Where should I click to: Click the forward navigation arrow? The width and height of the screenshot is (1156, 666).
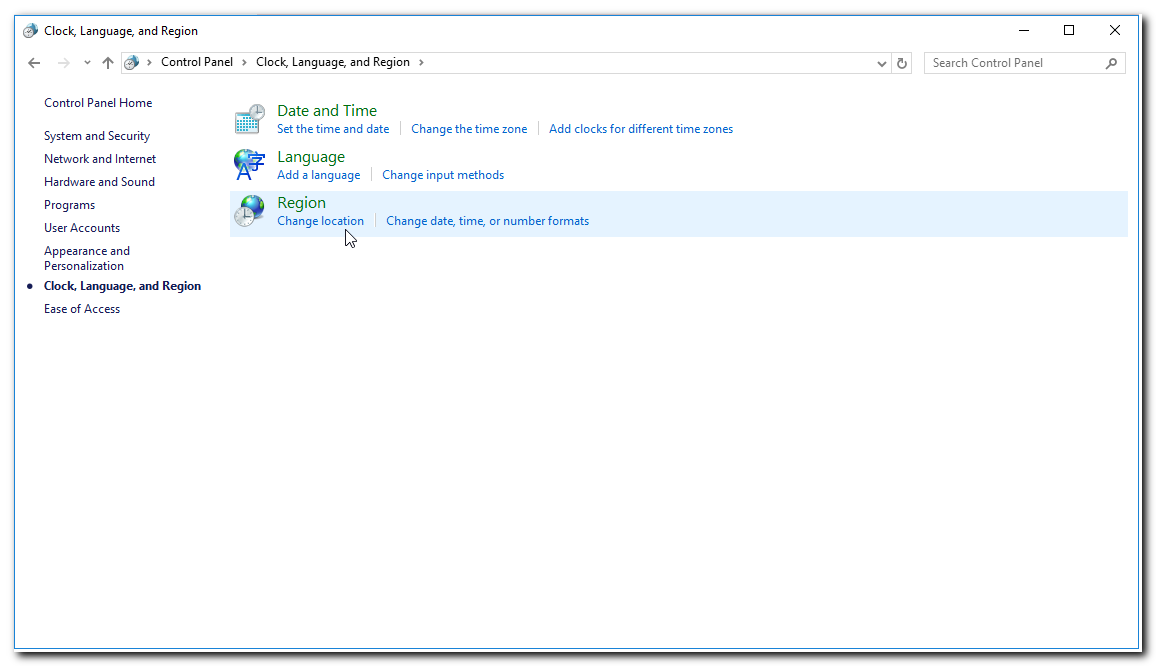pos(62,62)
